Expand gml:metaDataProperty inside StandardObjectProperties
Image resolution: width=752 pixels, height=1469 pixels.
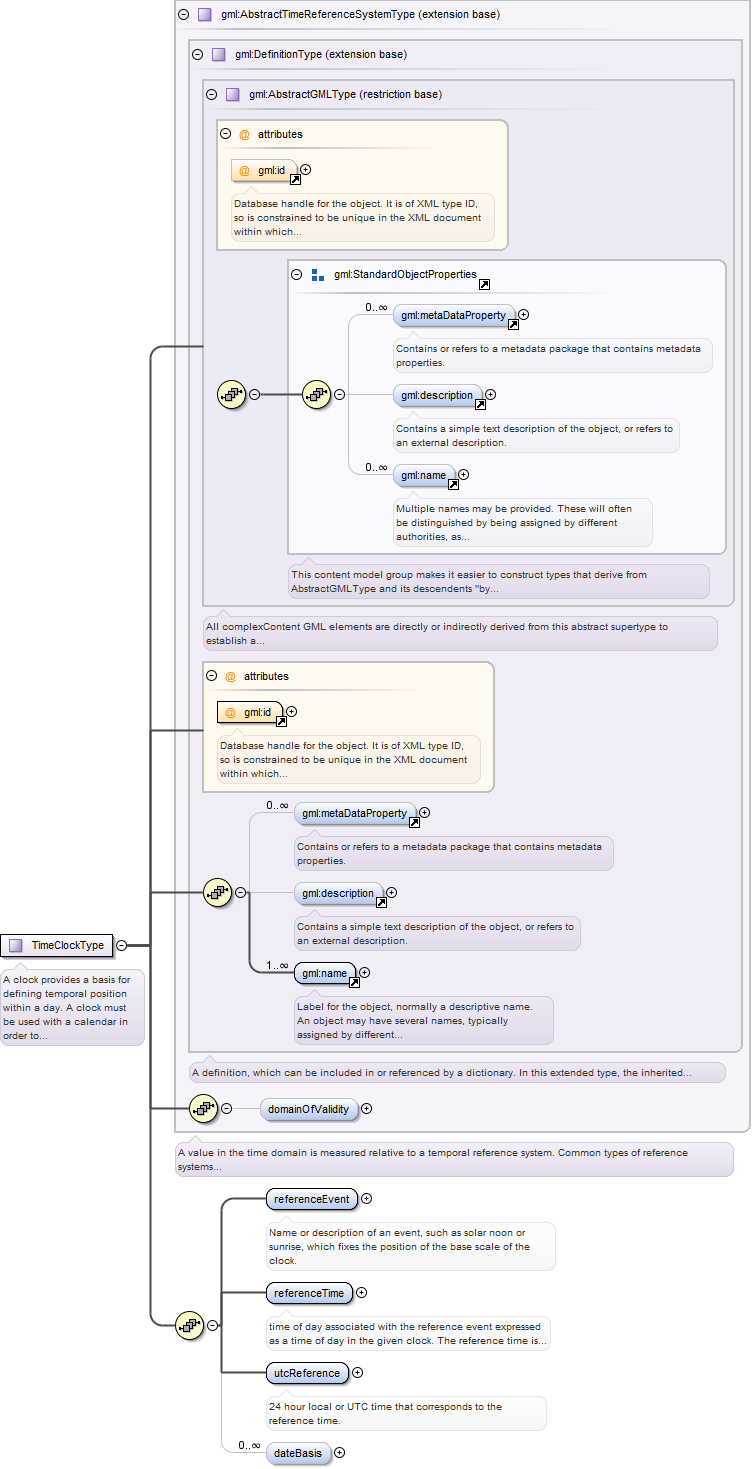coord(524,315)
